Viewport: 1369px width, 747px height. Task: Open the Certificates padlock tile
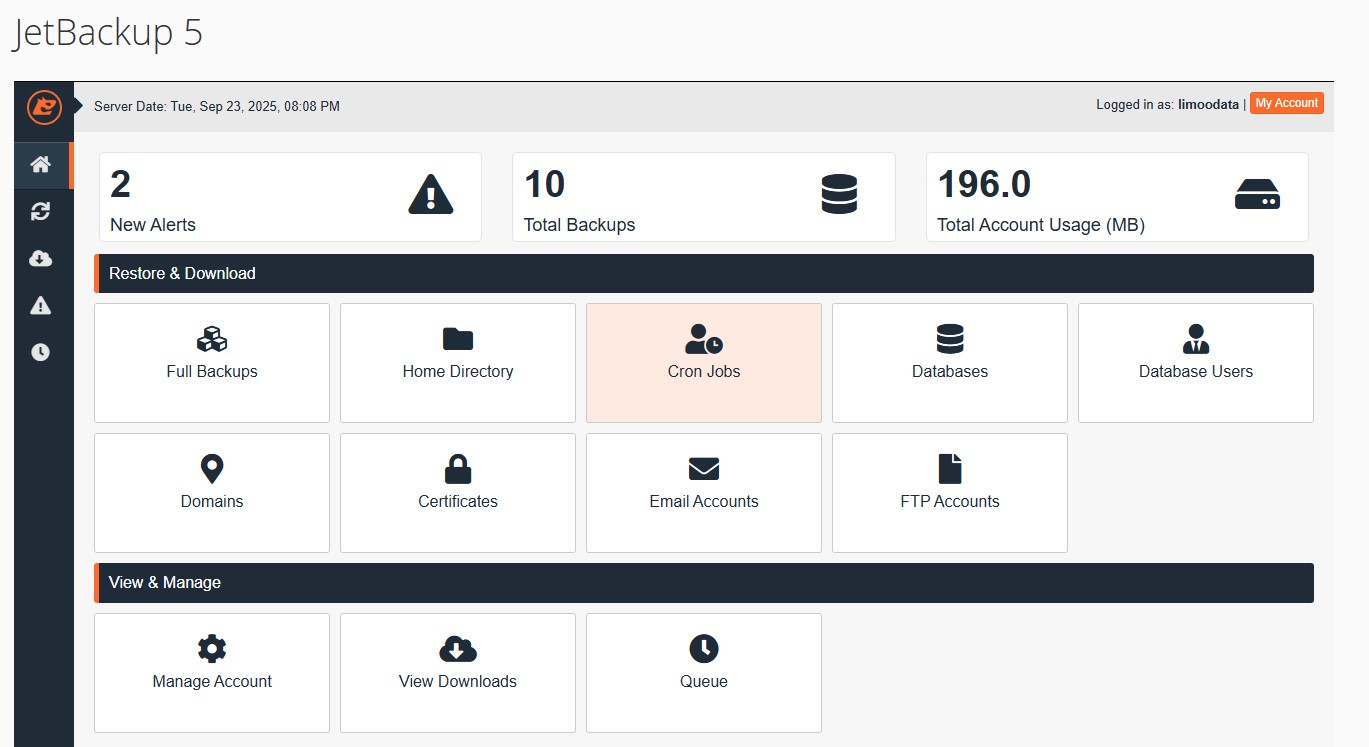pyautogui.click(x=458, y=492)
